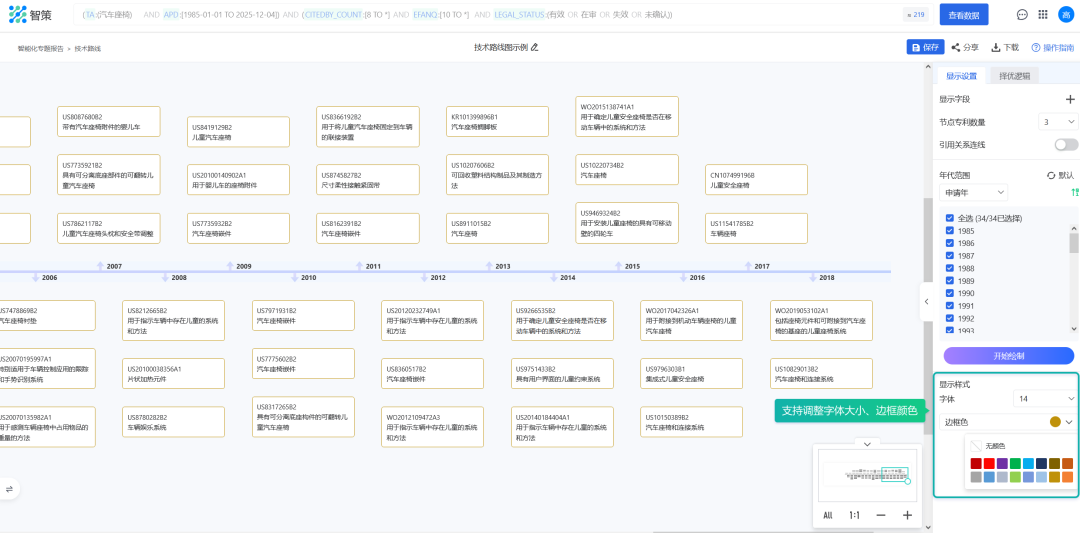Click the 技术路线 breadcrumb
This screenshot has height=533, width=1080.
[x=87, y=49]
